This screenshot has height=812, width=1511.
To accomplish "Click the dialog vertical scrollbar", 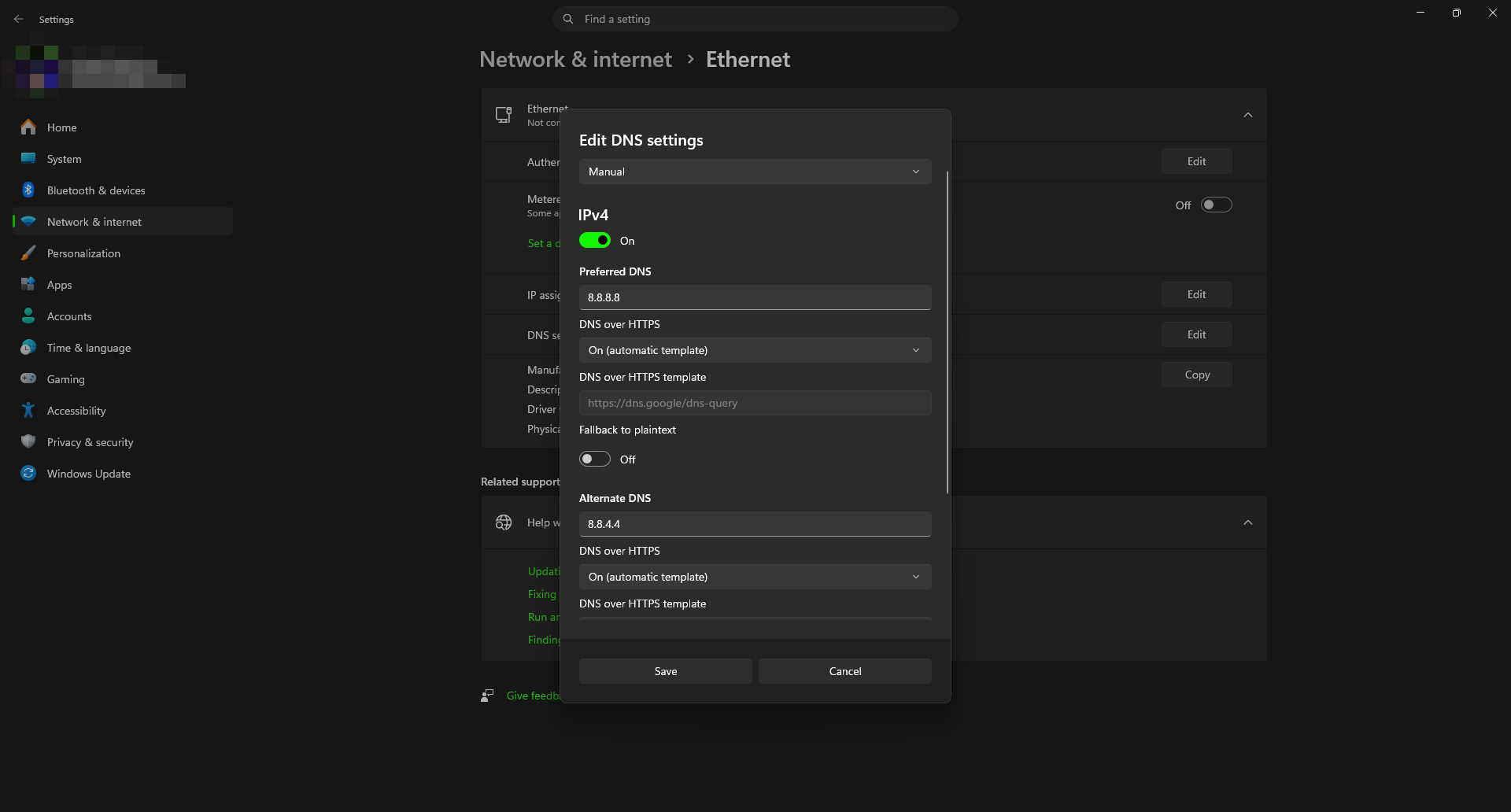I will [948, 332].
